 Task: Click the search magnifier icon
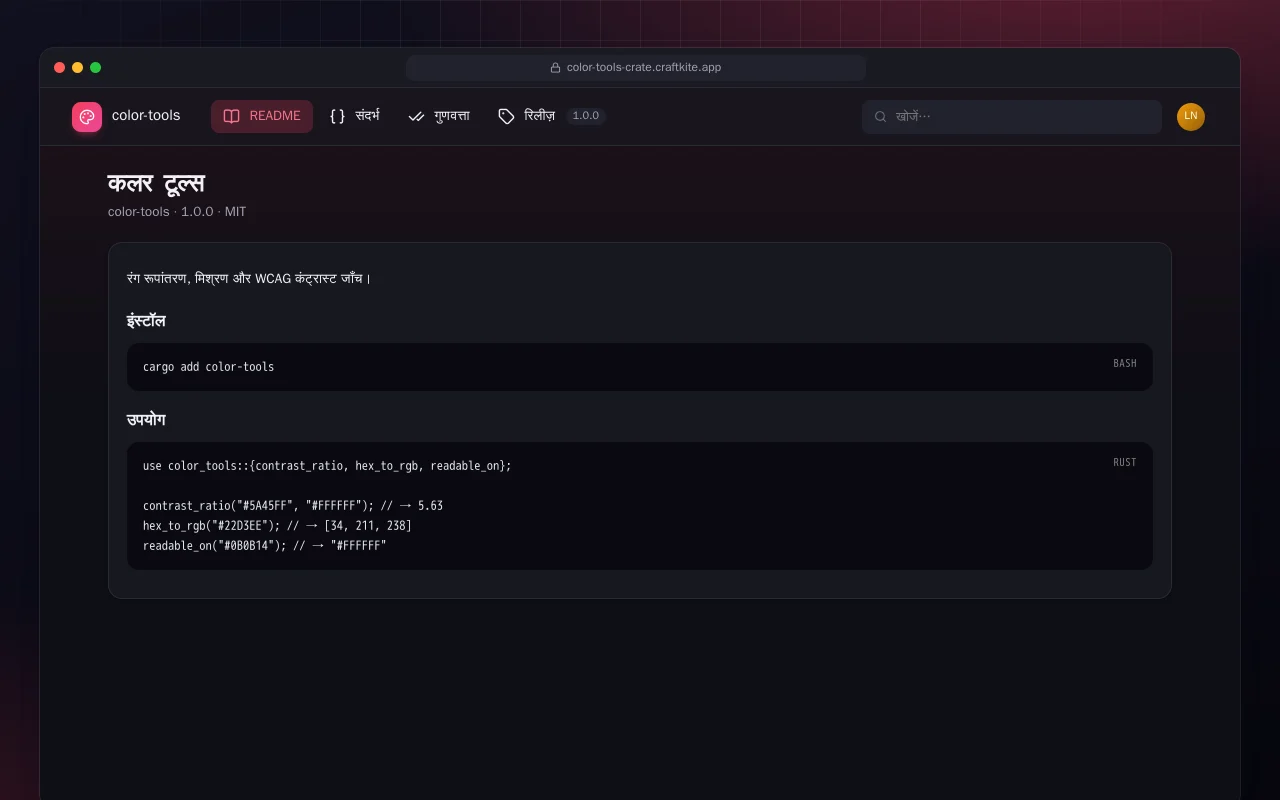(881, 116)
